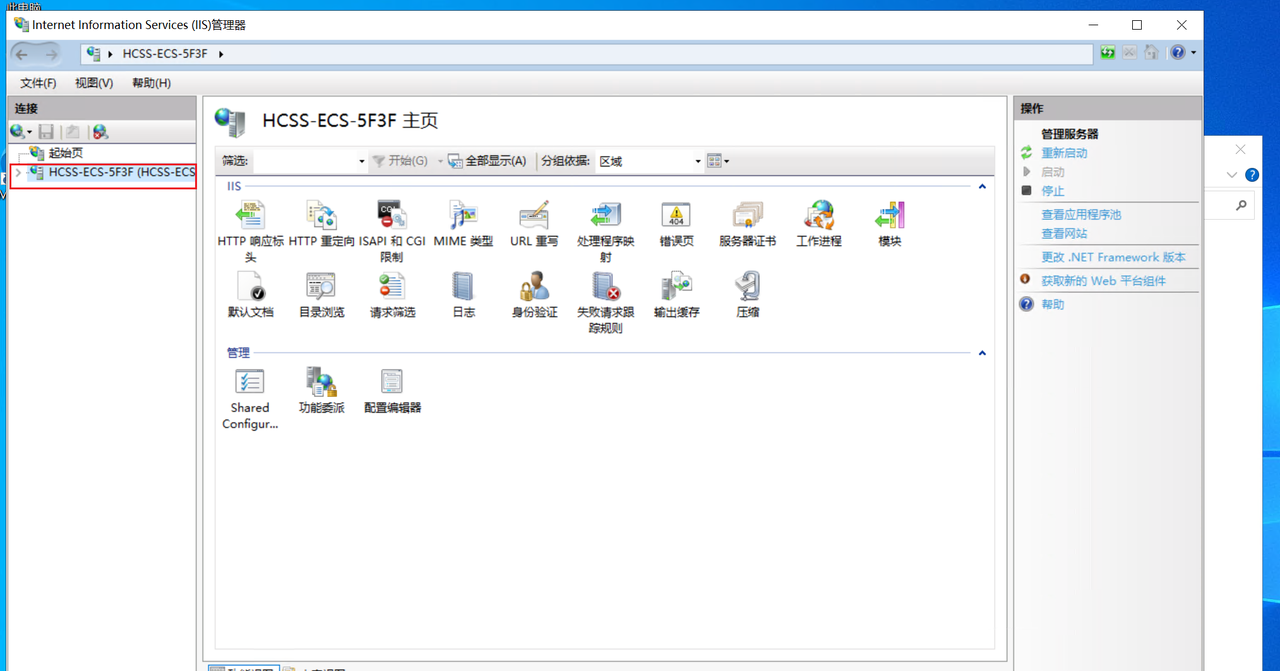Click the help icon in address bar
Viewport: 1280px width, 671px height.
[1178, 53]
